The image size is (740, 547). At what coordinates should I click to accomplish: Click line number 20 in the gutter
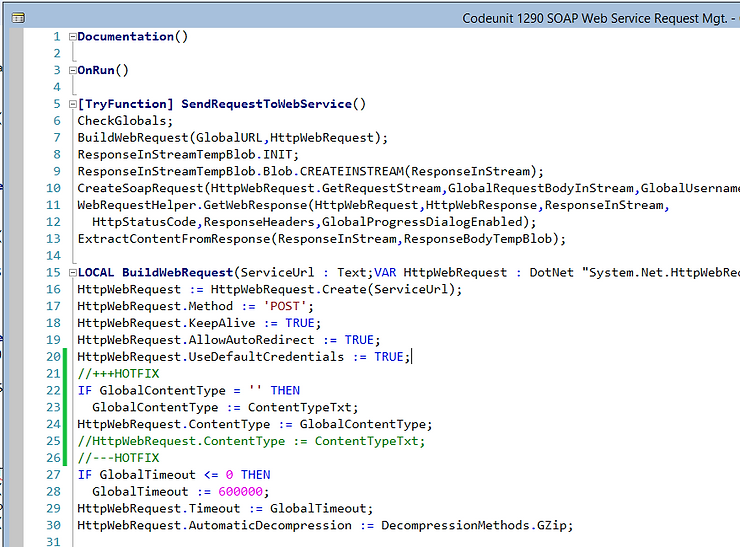click(x=53, y=357)
